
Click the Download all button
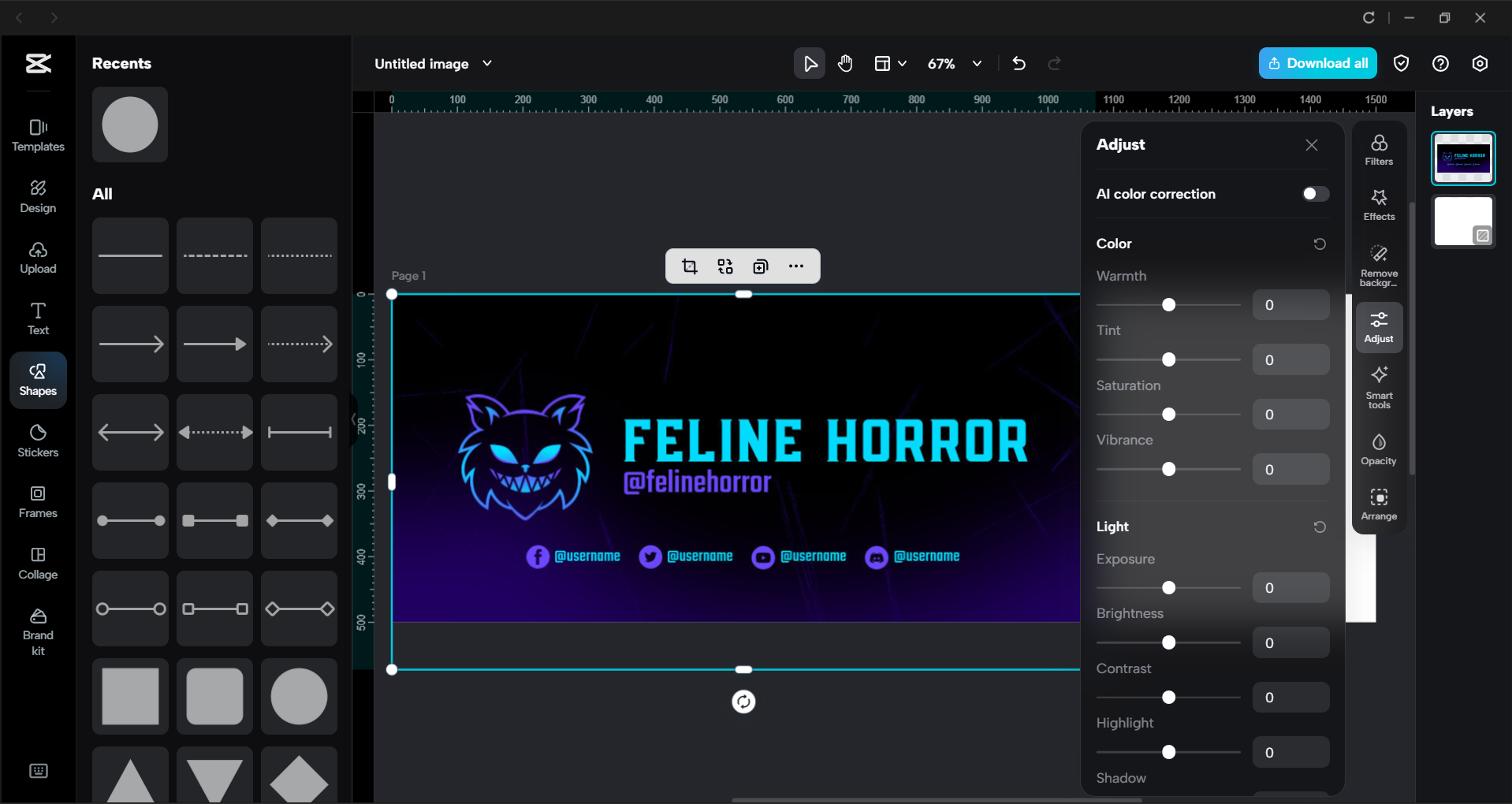1317,63
